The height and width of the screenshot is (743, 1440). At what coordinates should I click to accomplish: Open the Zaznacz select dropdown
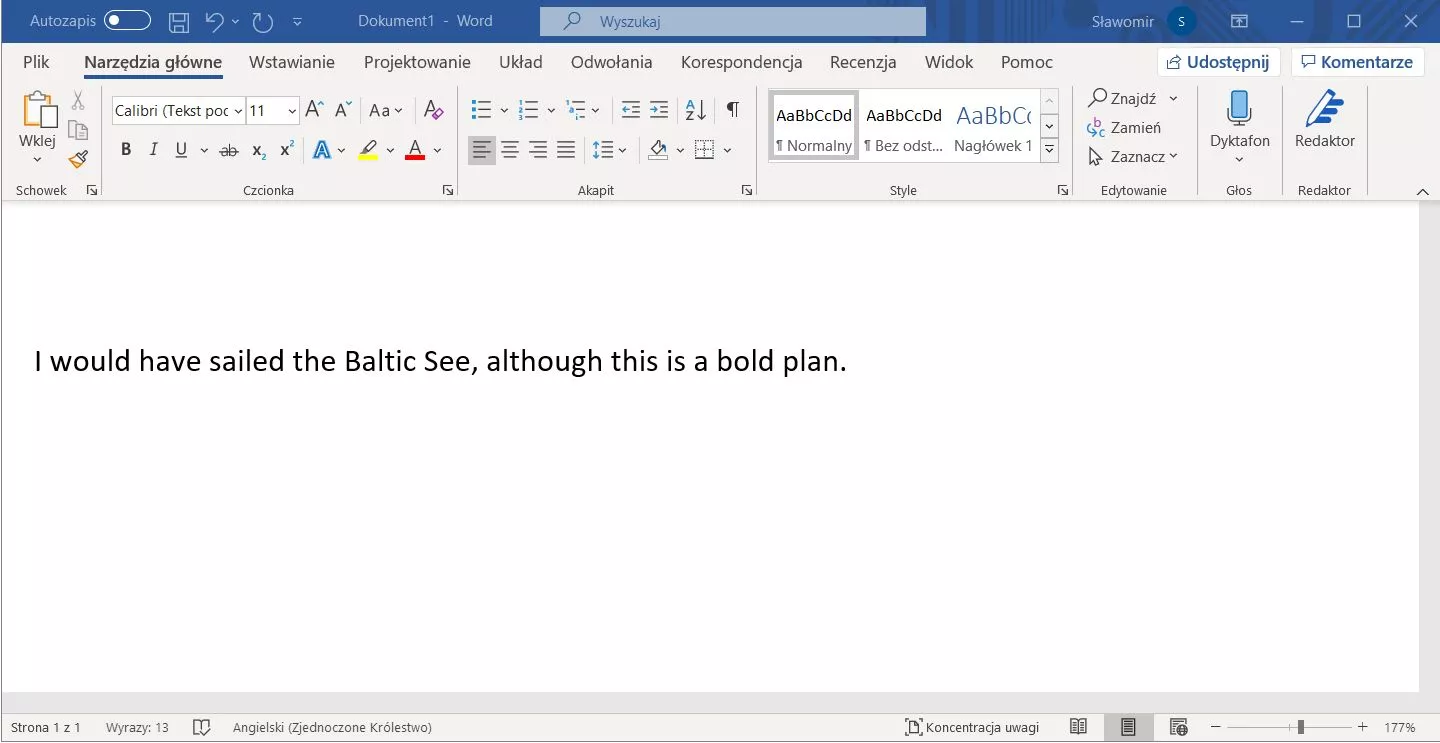[1133, 156]
